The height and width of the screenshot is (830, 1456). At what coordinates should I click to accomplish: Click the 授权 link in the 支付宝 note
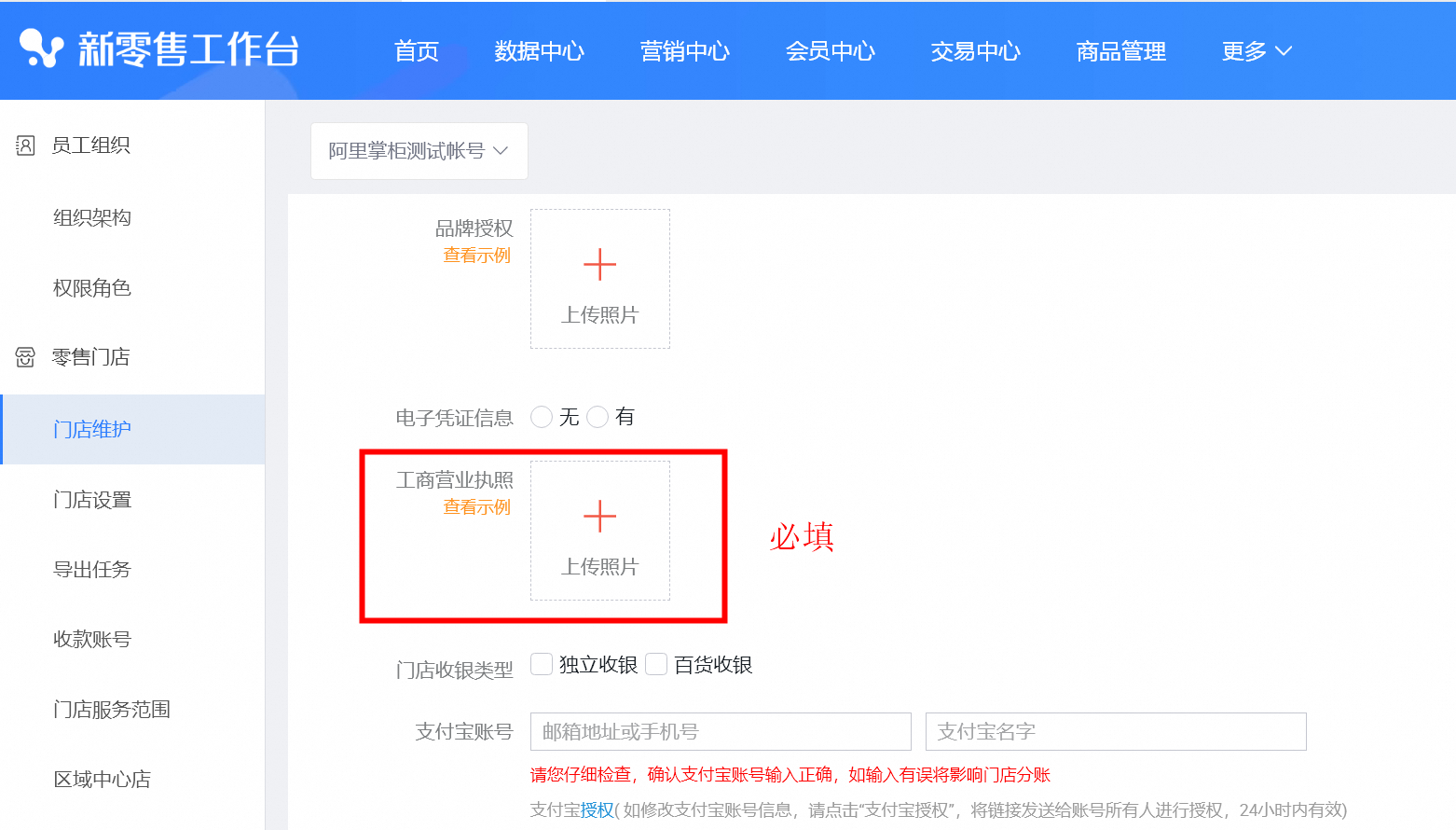pyautogui.click(x=598, y=809)
